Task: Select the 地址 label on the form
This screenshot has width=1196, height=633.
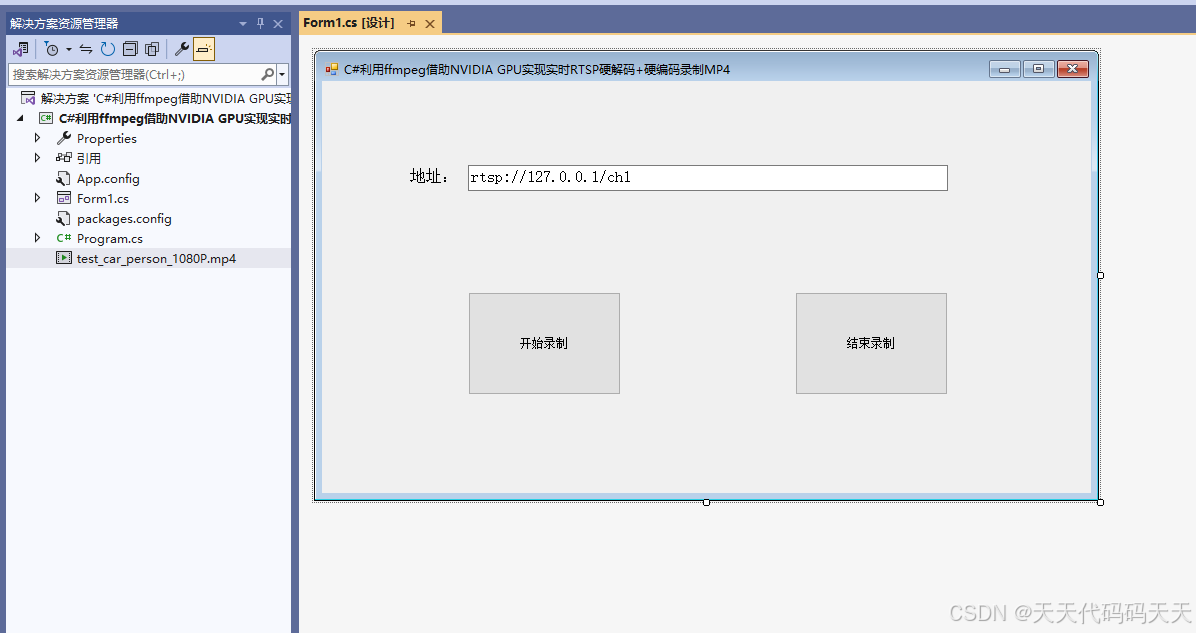Action: [429, 176]
